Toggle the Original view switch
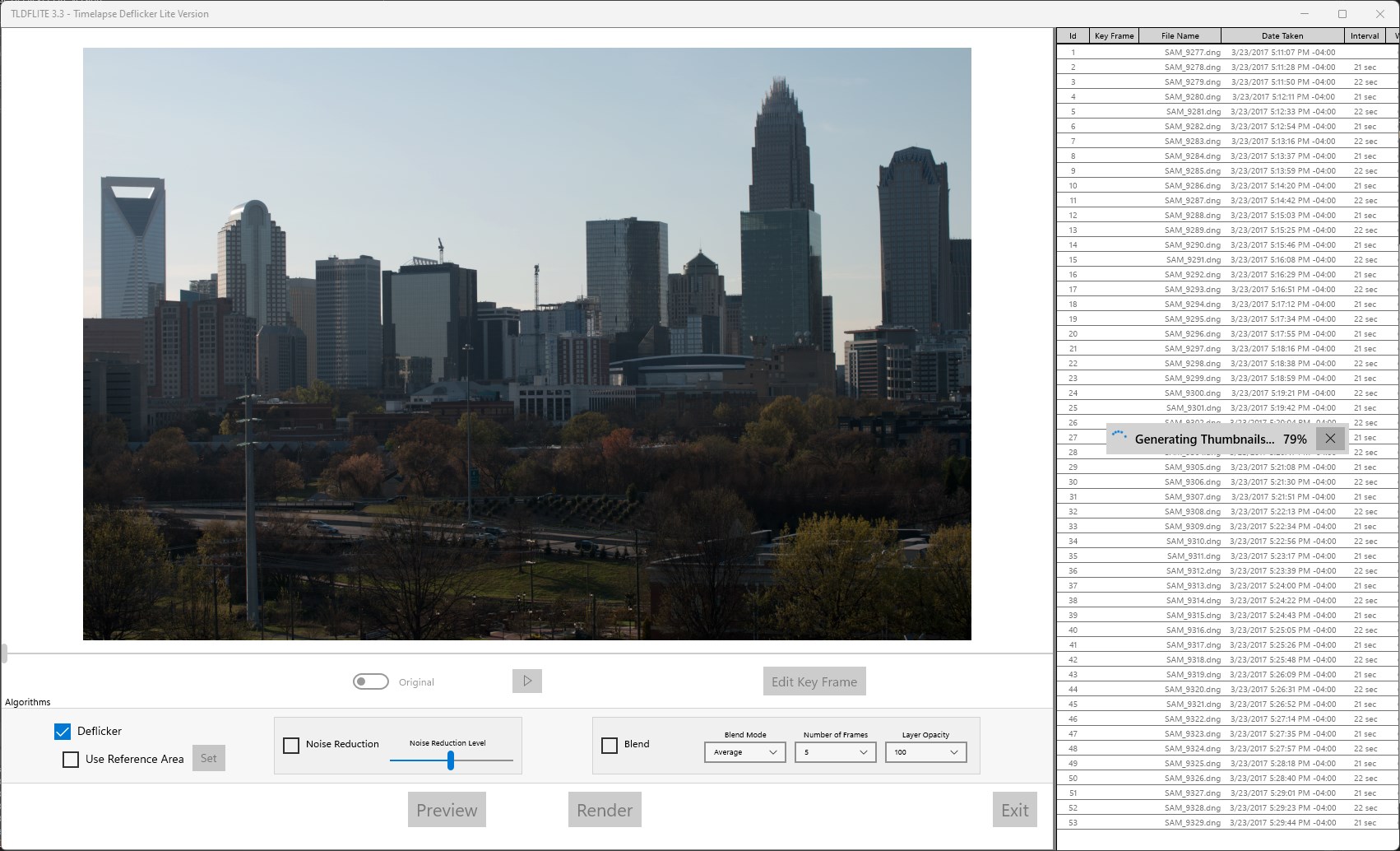Viewport: 1400px width, 851px height. click(371, 681)
